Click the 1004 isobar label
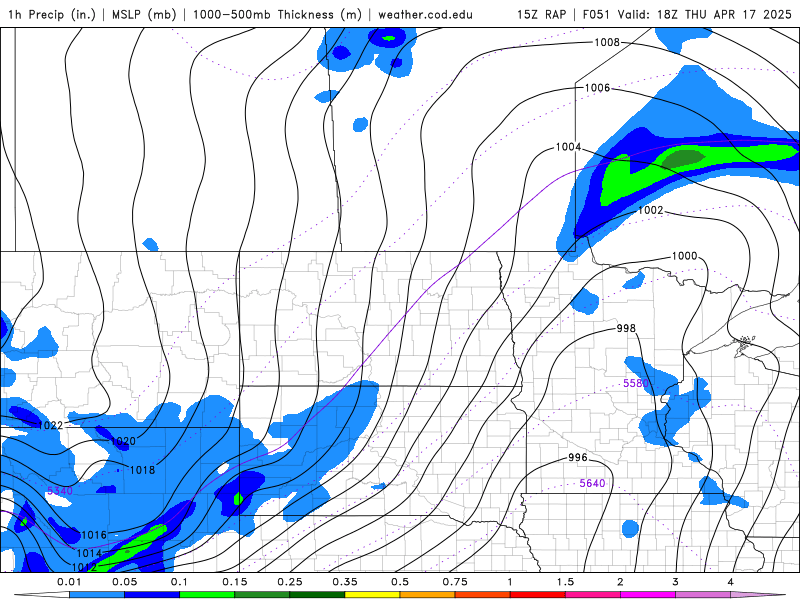The width and height of the screenshot is (800, 600). pyautogui.click(x=568, y=147)
